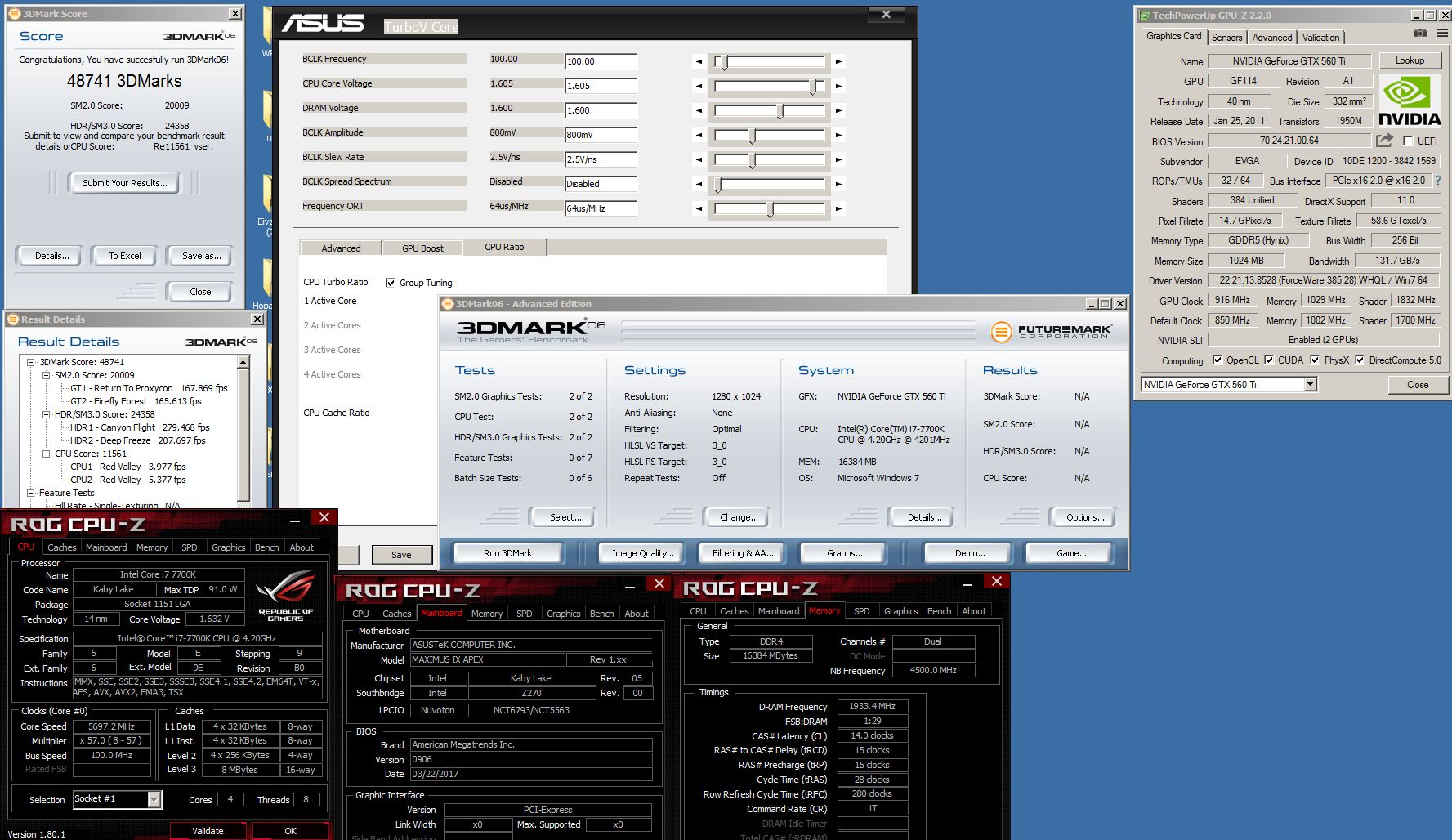1452x840 pixels.
Task: Decrease Frequency ORT with left arrow
Action: pos(699,208)
